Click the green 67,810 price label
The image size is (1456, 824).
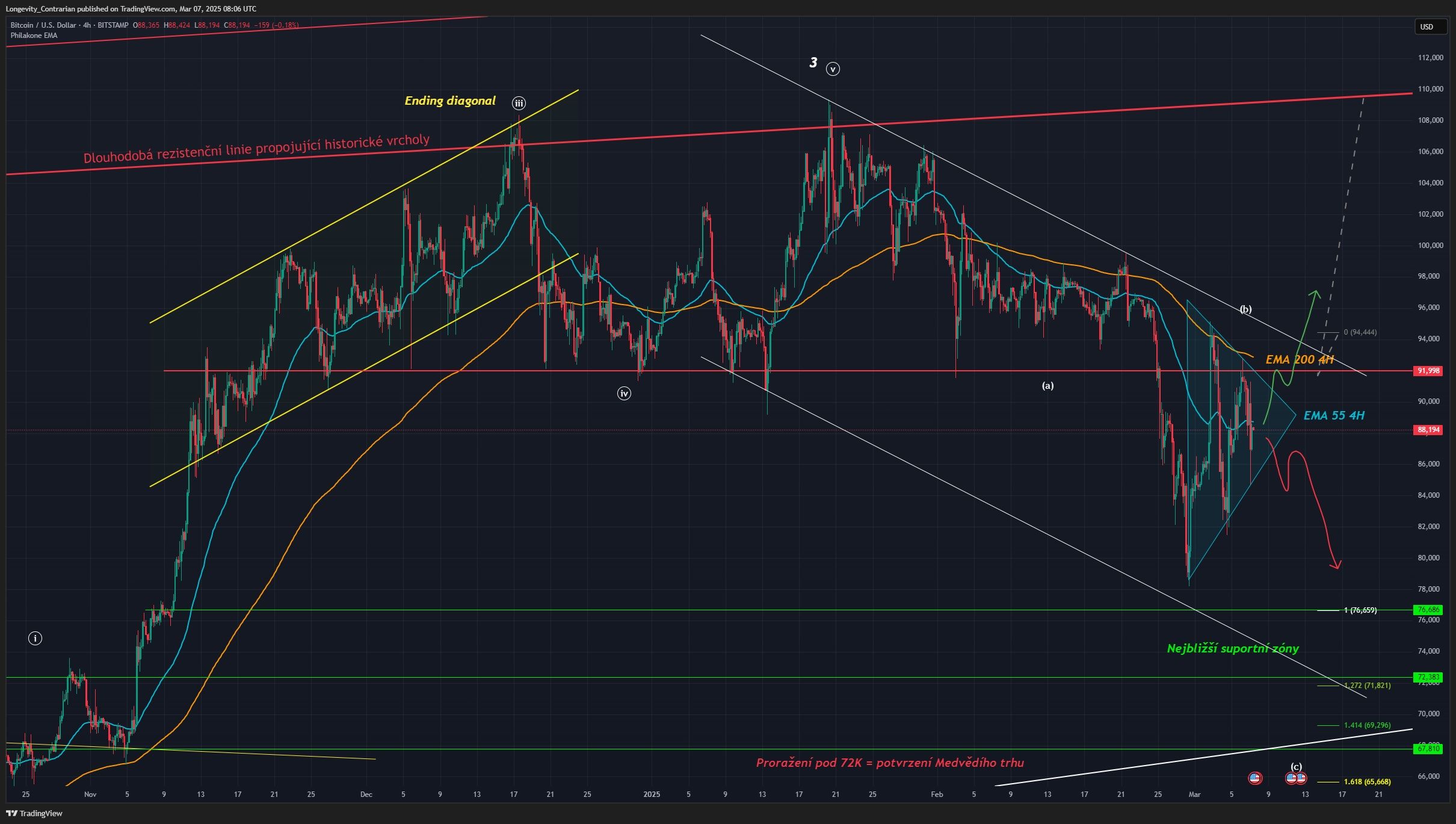pyautogui.click(x=1428, y=749)
